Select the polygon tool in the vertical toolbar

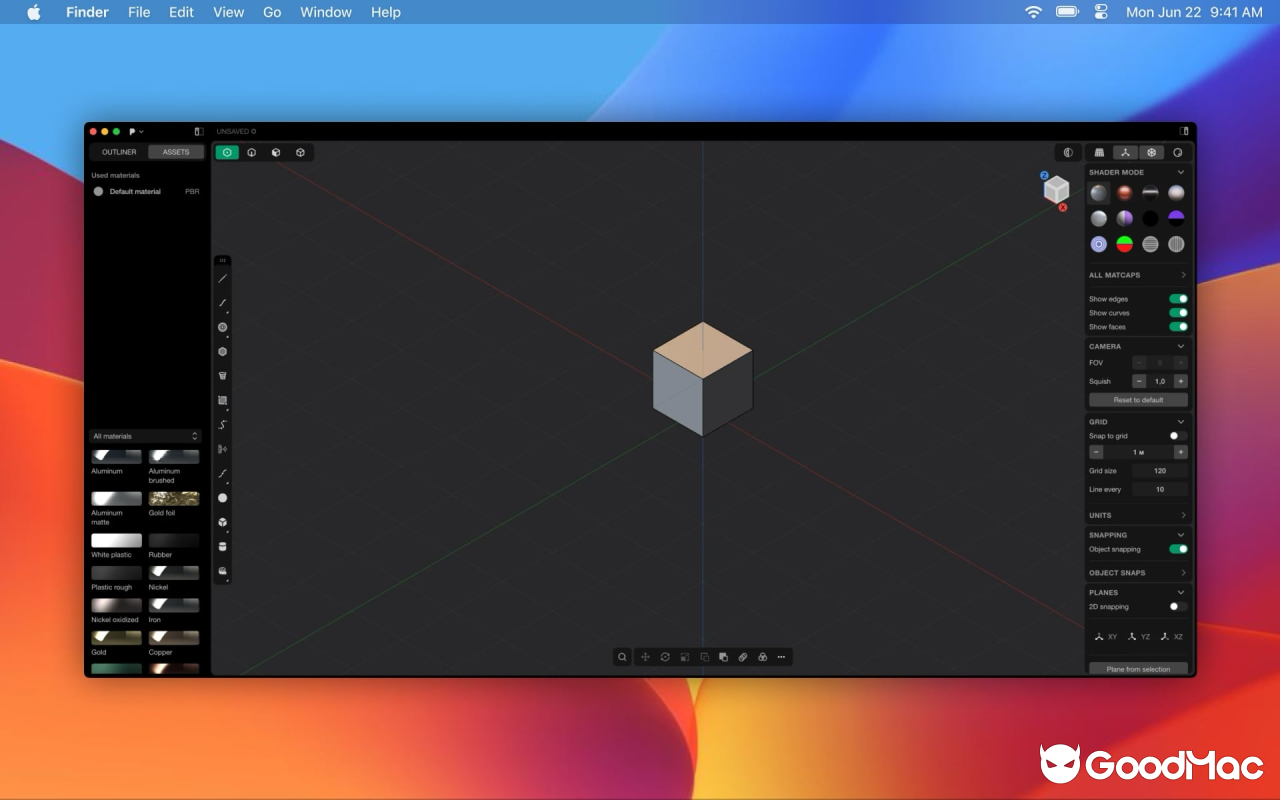(x=222, y=352)
